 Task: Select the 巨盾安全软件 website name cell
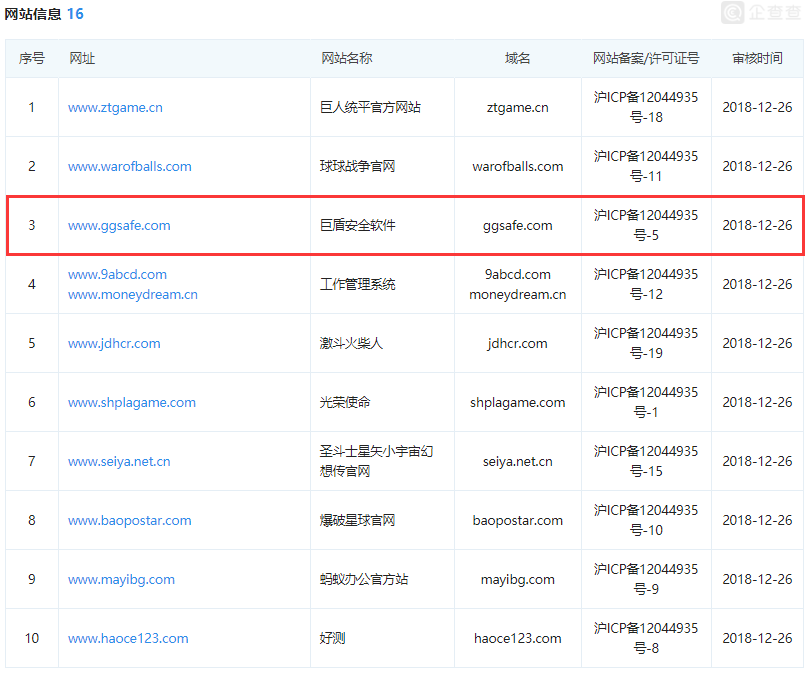[358, 225]
